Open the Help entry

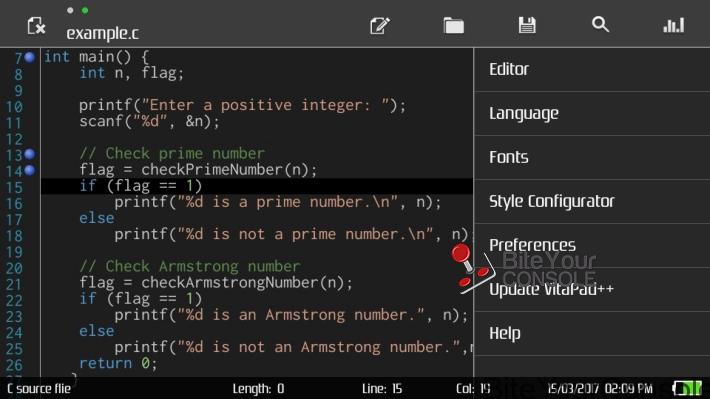pyautogui.click(x=592, y=333)
